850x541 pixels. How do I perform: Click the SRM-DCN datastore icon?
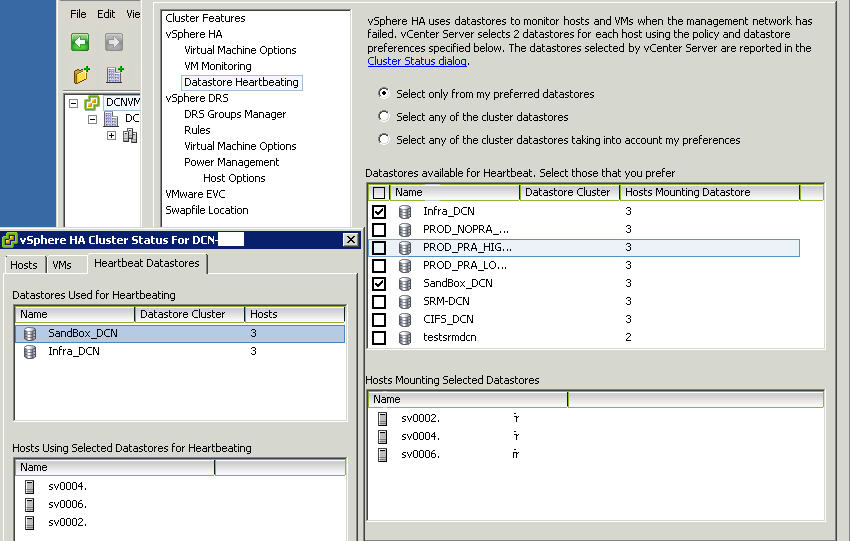[x=405, y=301]
